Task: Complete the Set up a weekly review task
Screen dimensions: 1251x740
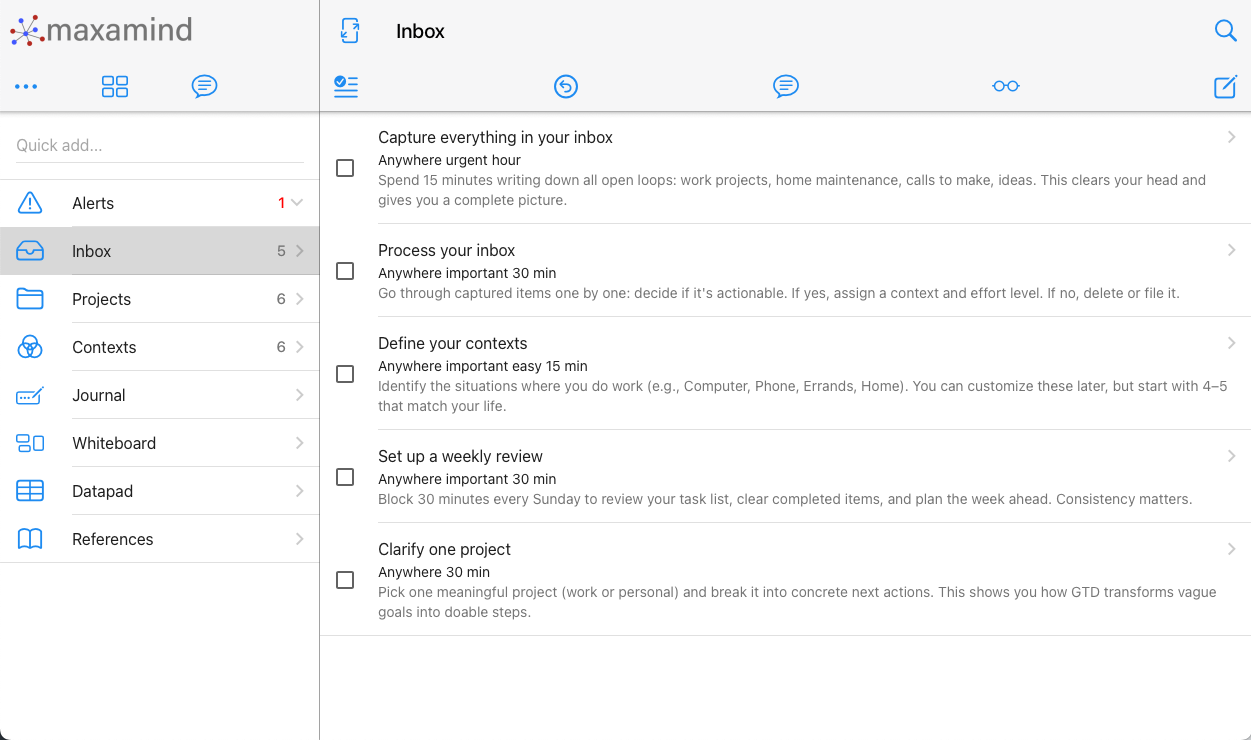Action: pyautogui.click(x=345, y=477)
